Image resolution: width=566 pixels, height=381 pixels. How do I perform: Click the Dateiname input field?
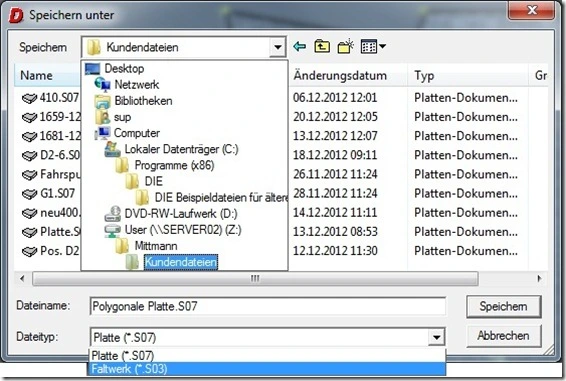click(267, 307)
